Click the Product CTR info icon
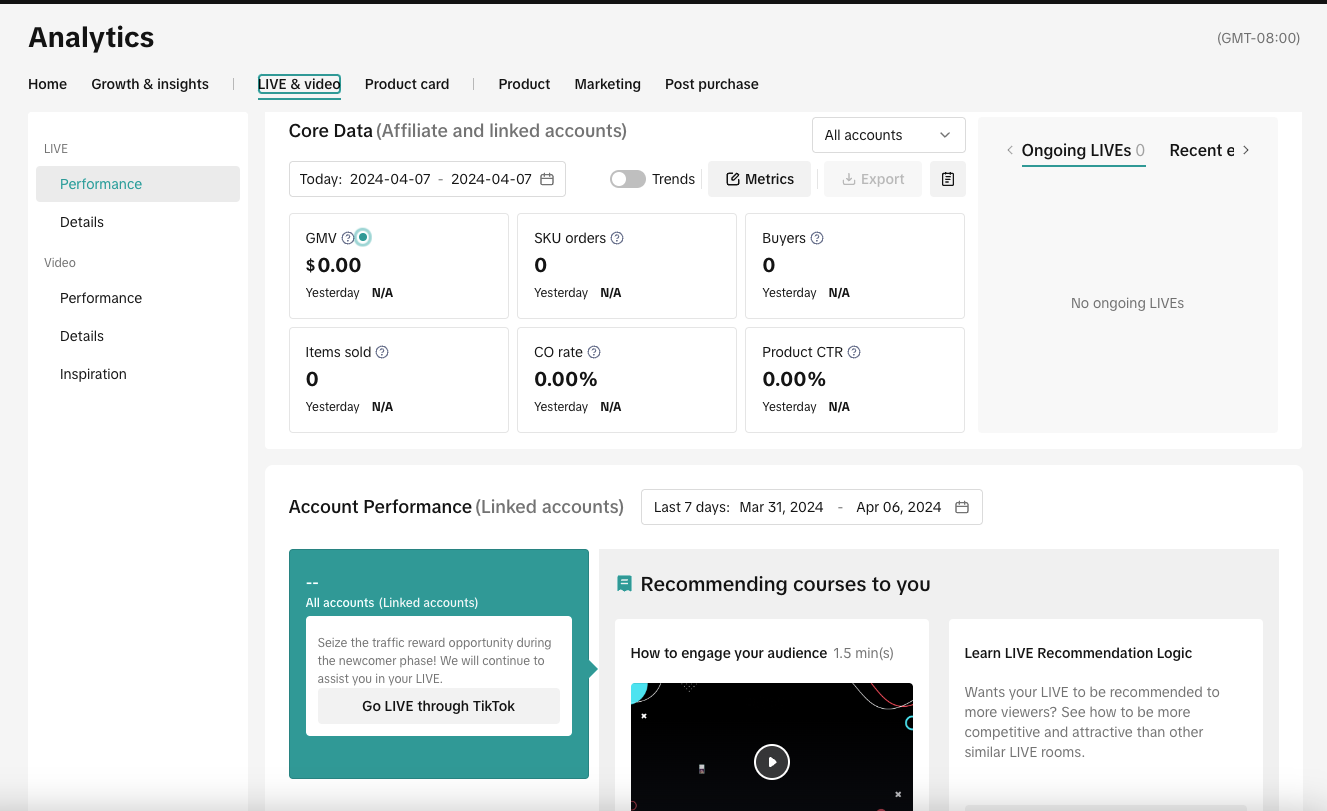 point(854,352)
